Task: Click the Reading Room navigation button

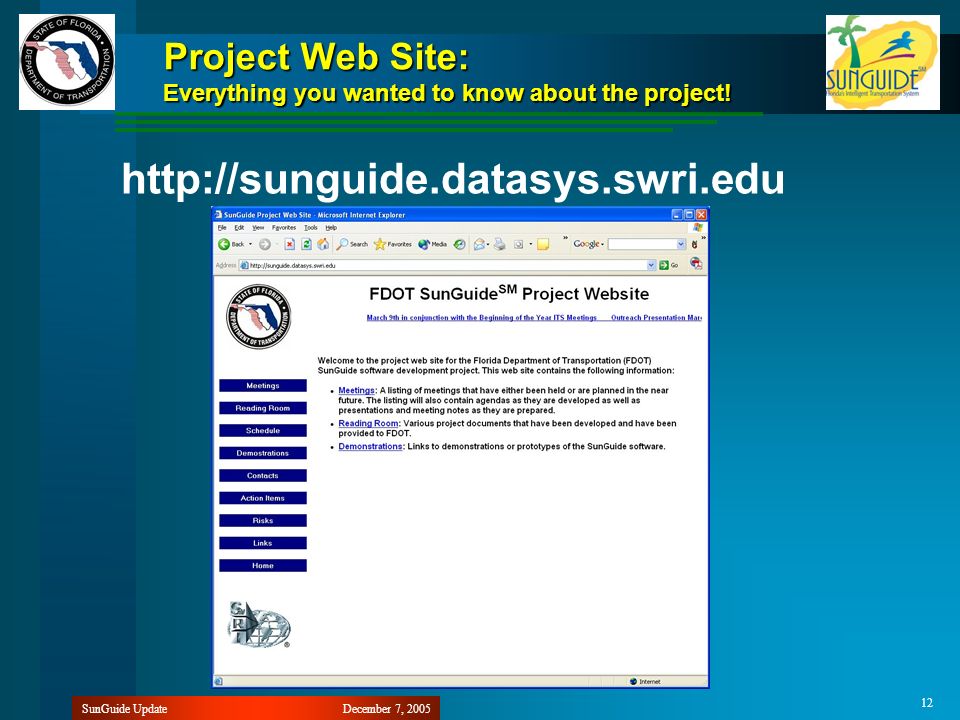Action: coord(263,408)
